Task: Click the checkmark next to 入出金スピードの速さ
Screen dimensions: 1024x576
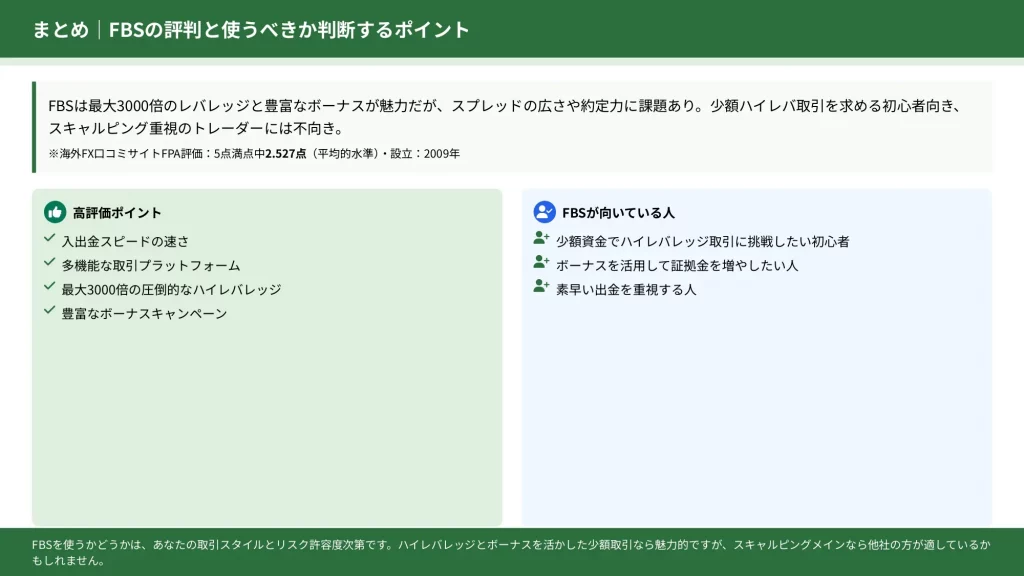Action: [50, 239]
